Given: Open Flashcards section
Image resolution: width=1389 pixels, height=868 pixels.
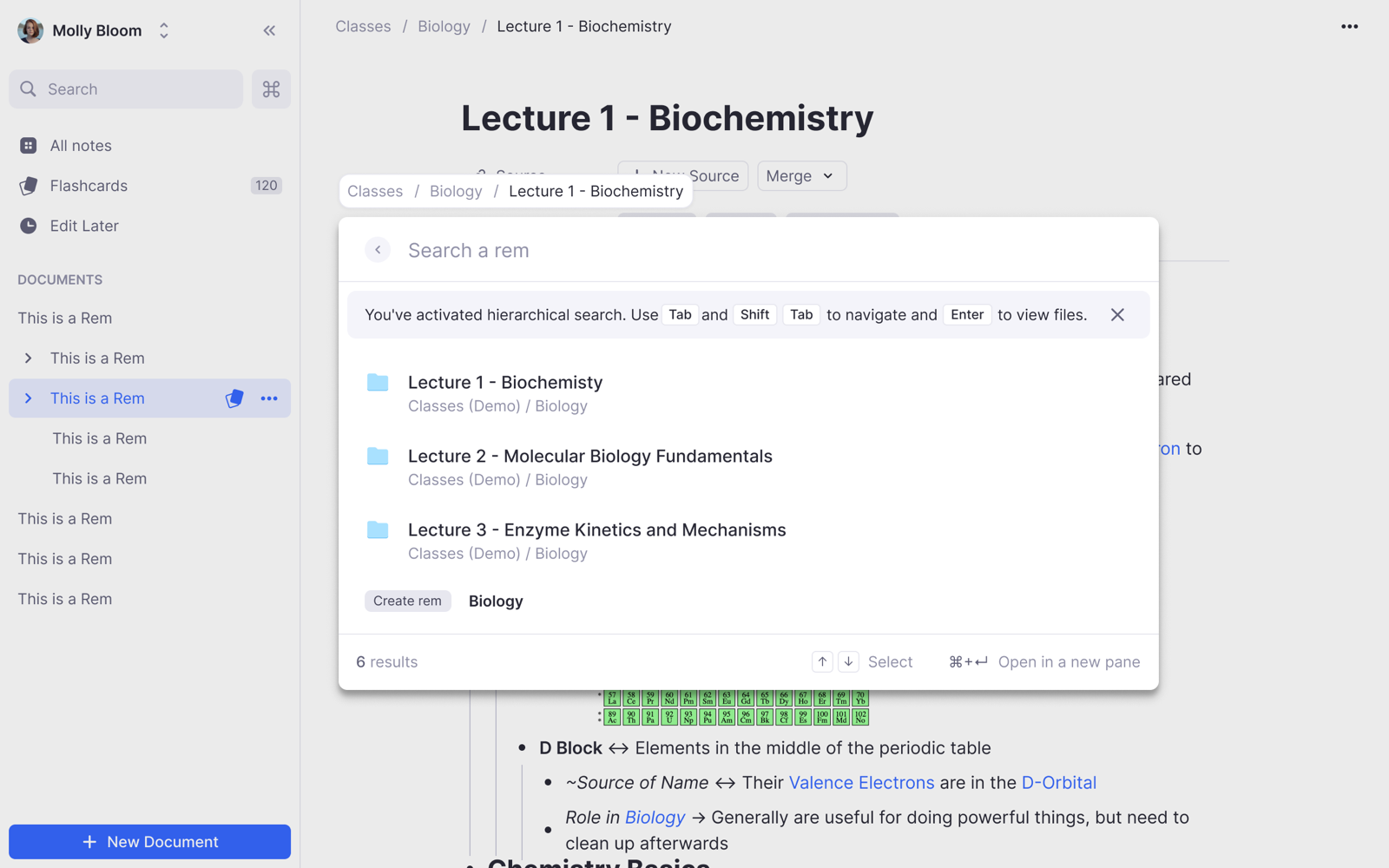Looking at the screenshot, I should tap(89, 186).
